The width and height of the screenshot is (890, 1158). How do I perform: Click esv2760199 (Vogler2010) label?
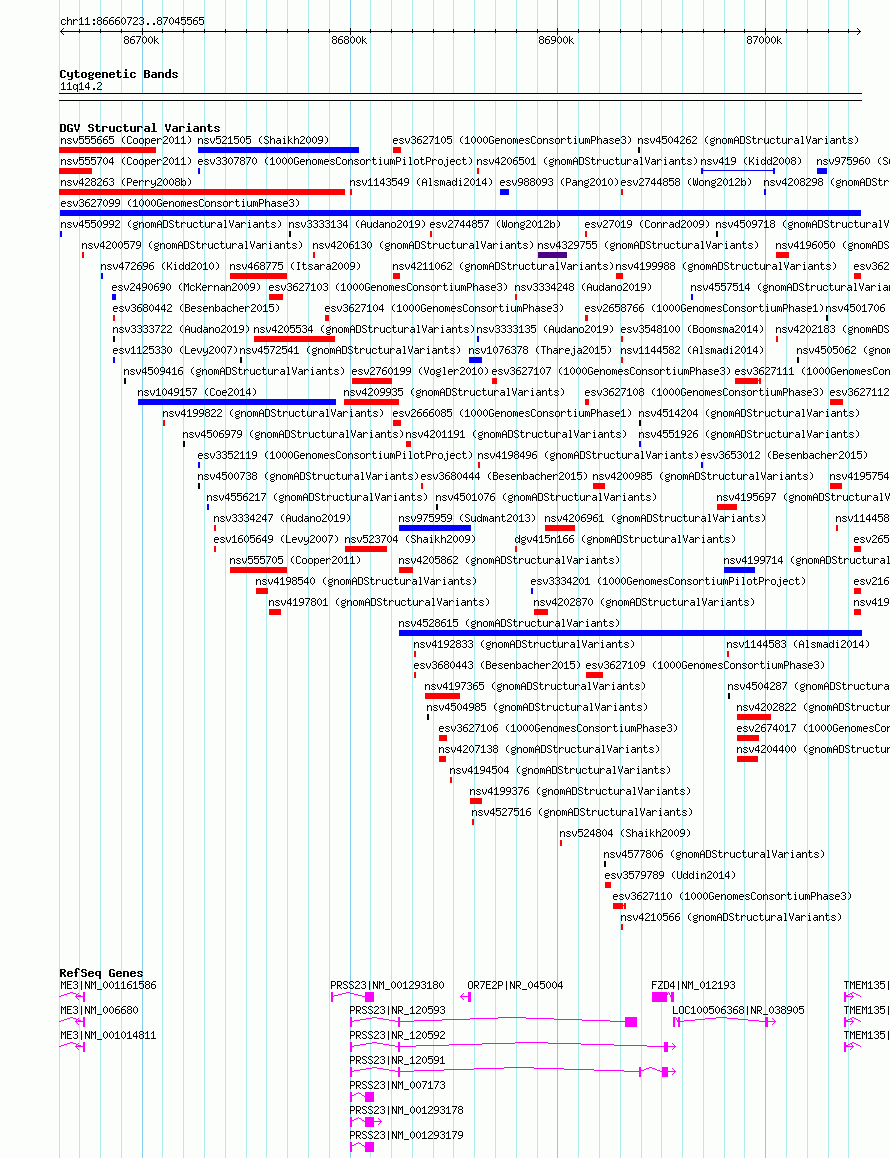(x=420, y=371)
